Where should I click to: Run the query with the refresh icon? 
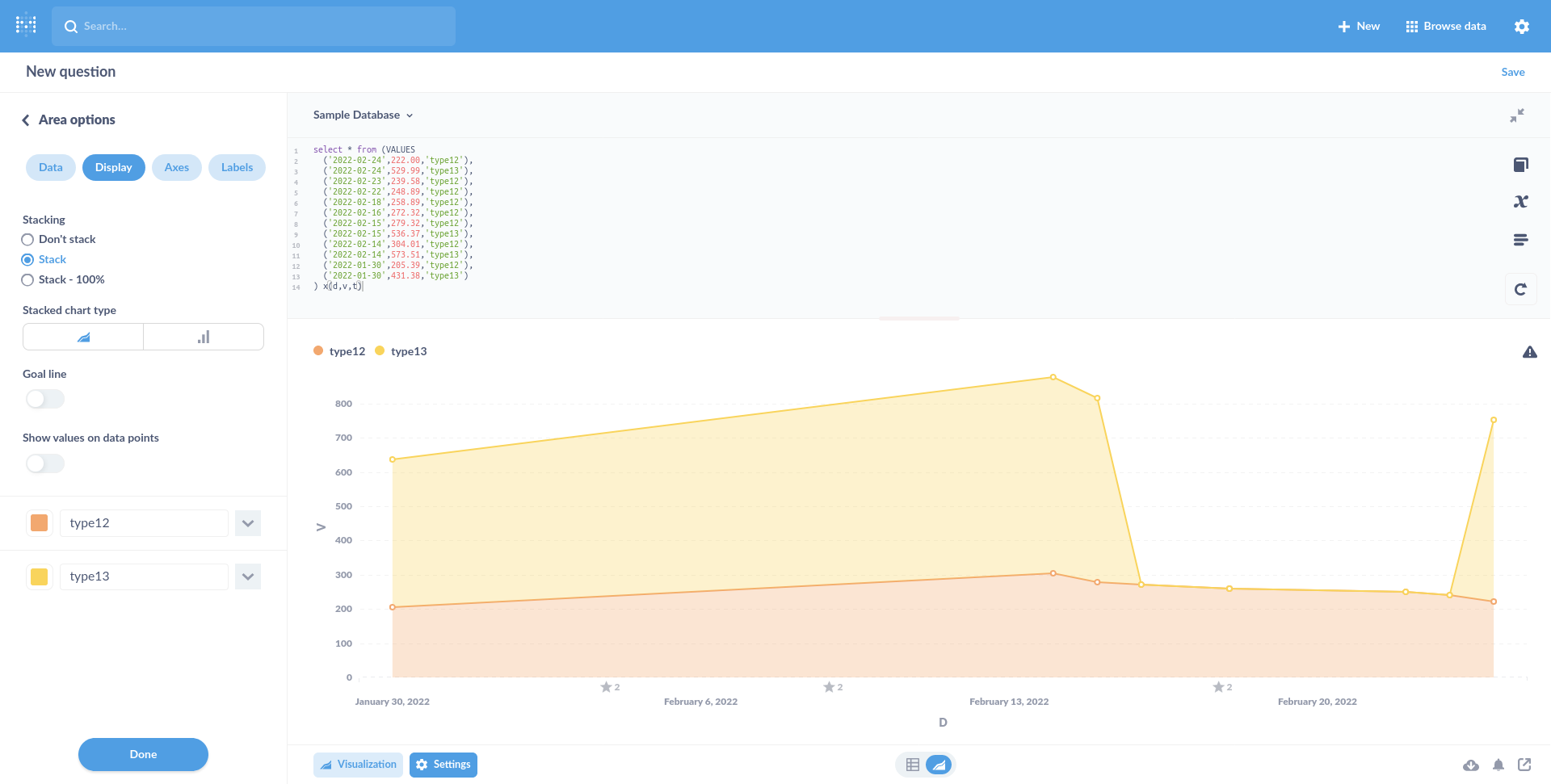(1521, 288)
